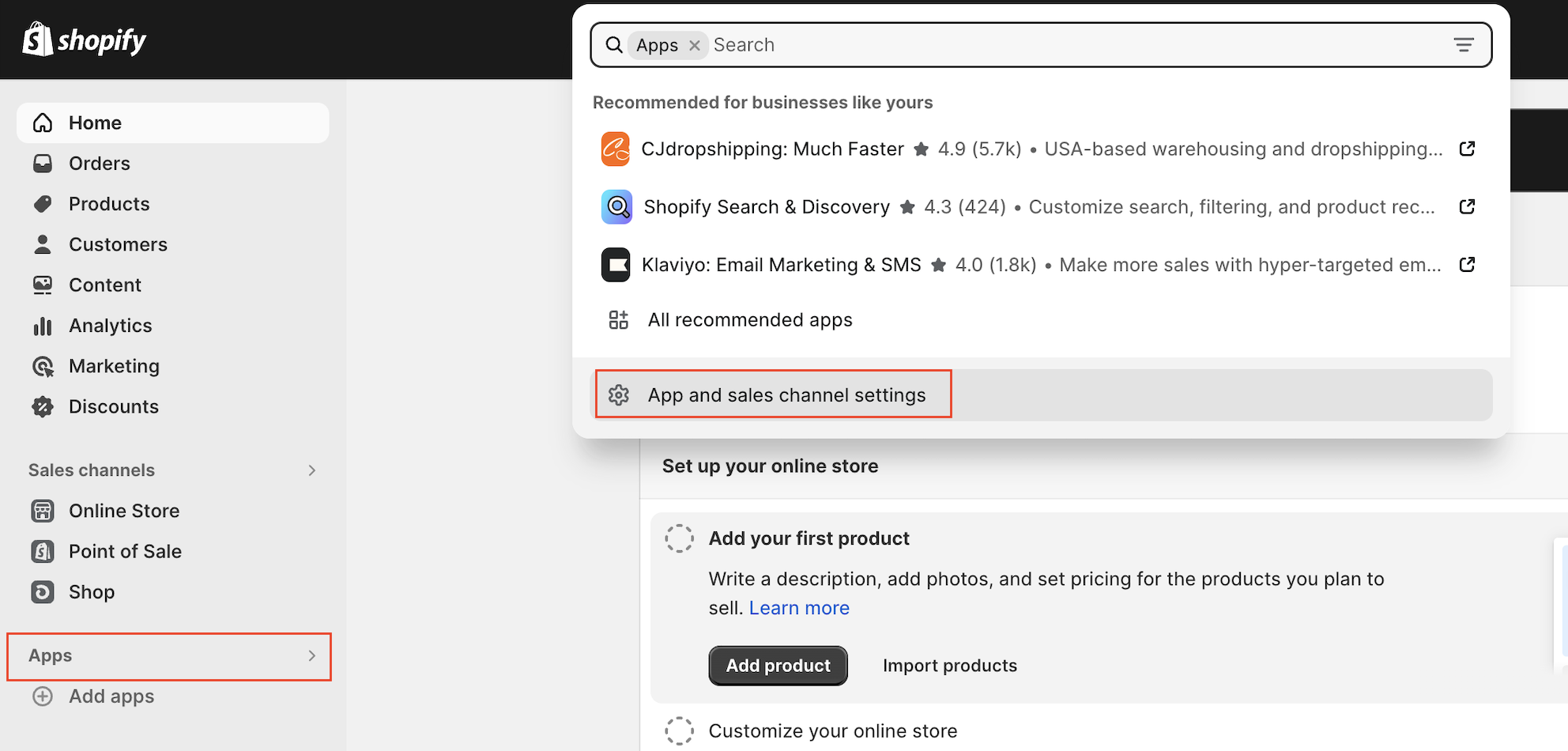
Task: Follow the Learn more link
Action: [x=798, y=608]
